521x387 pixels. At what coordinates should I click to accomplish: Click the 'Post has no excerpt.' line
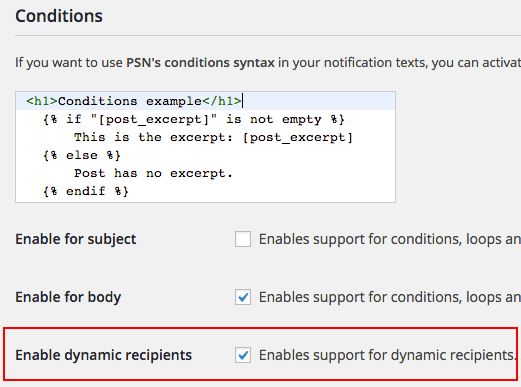tap(153, 173)
